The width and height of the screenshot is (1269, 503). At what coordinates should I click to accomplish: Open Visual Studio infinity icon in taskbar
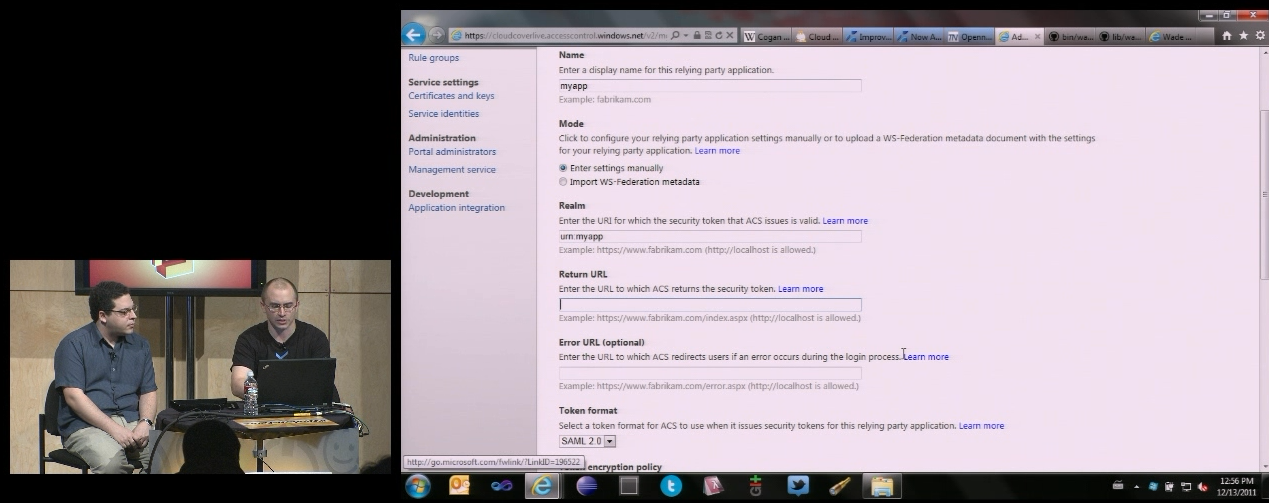502,486
